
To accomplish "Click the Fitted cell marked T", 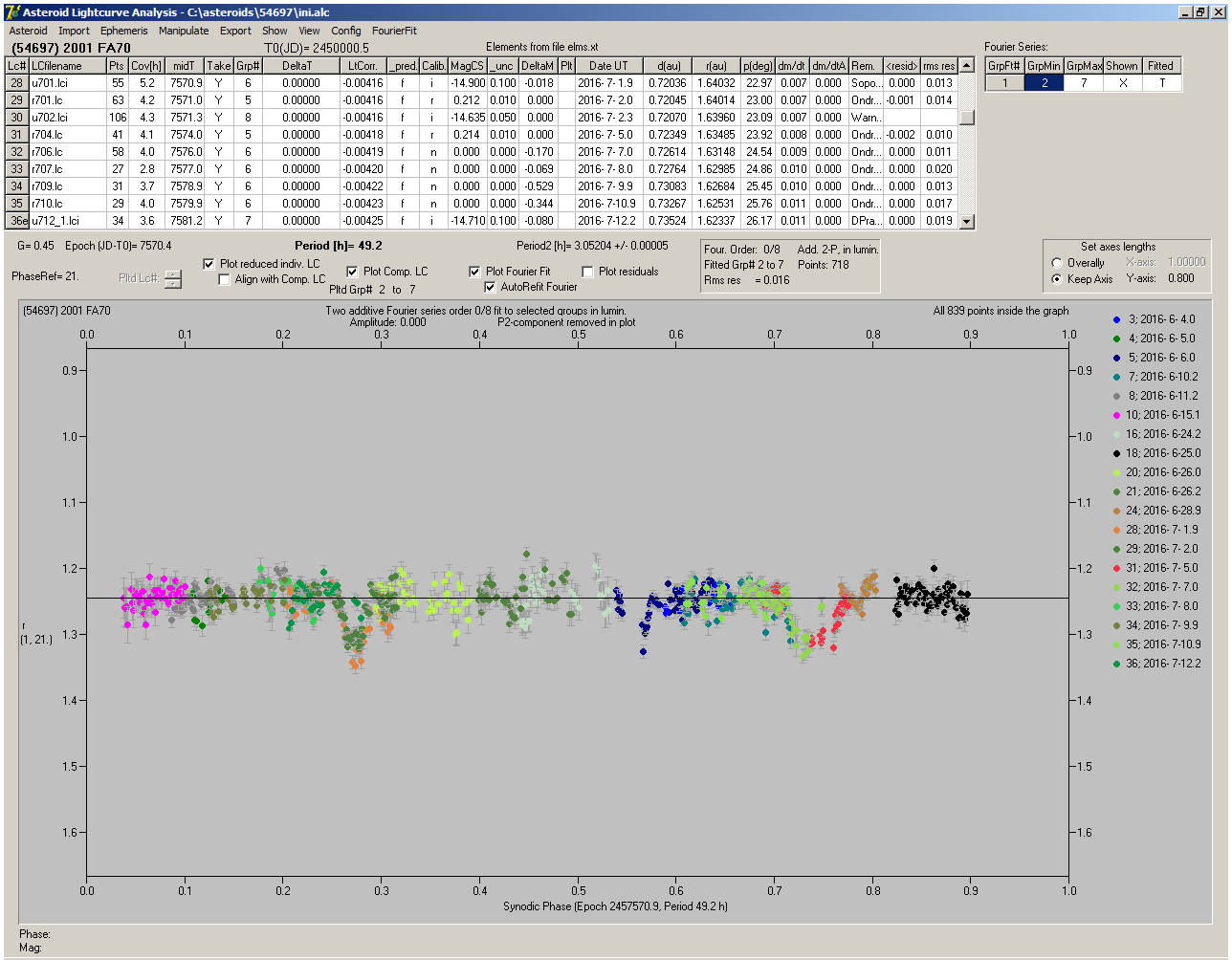I will (x=1161, y=83).
